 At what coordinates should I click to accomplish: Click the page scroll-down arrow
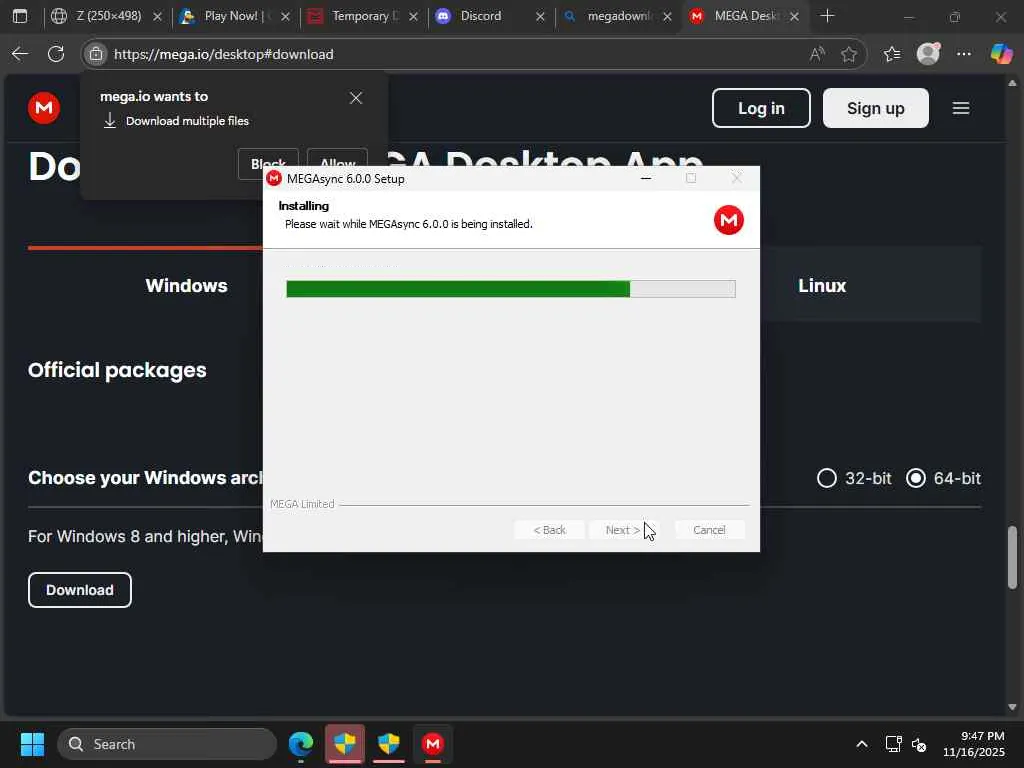click(x=1012, y=707)
